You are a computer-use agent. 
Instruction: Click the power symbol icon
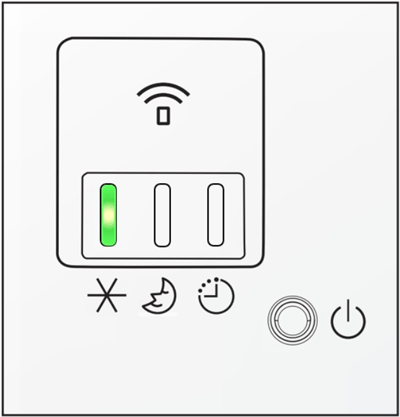[348, 319]
